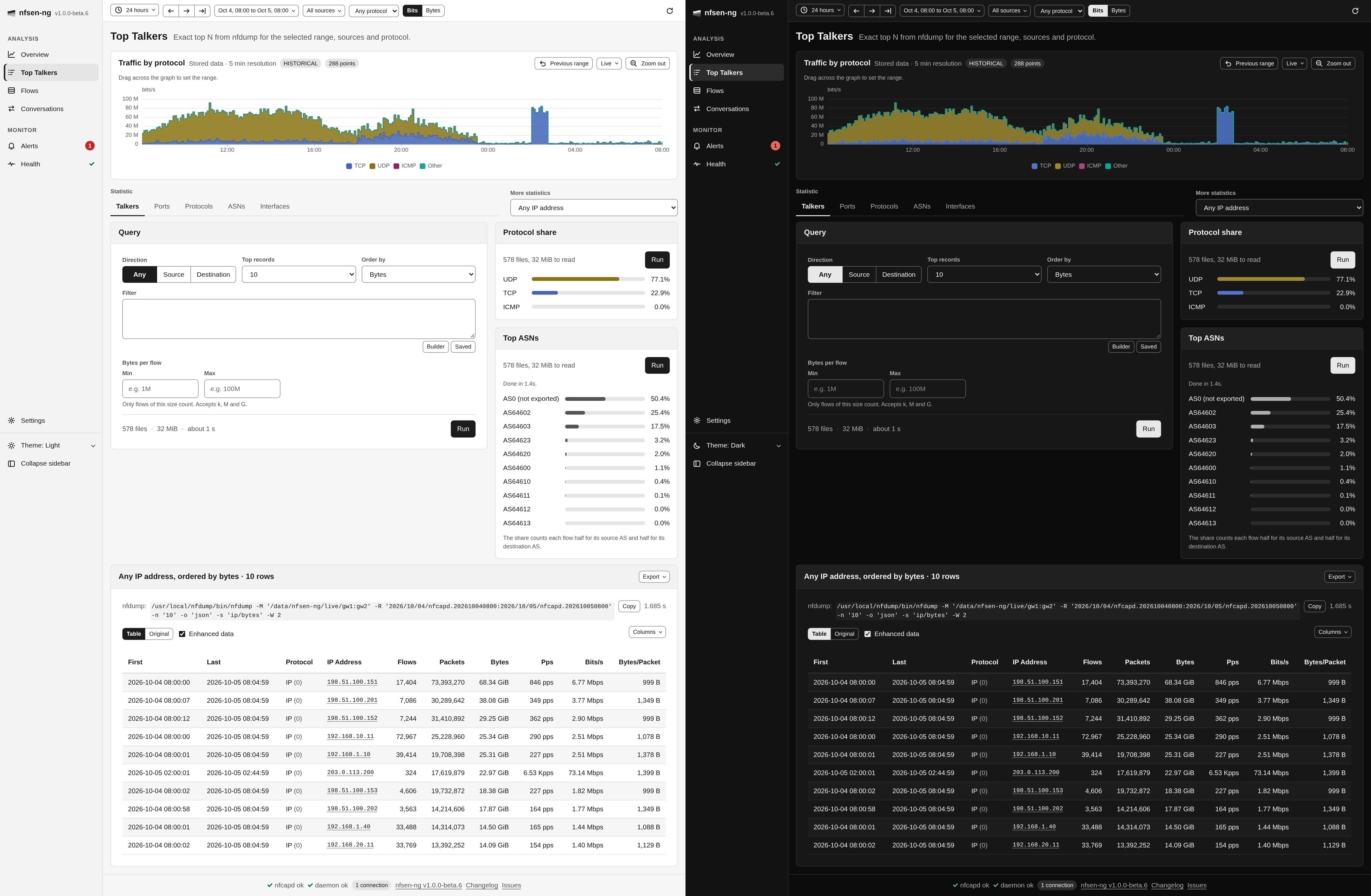Screen dimensions: 1371x896
Task: Open Overview in light theme sidebar
Action: [51, 55]
